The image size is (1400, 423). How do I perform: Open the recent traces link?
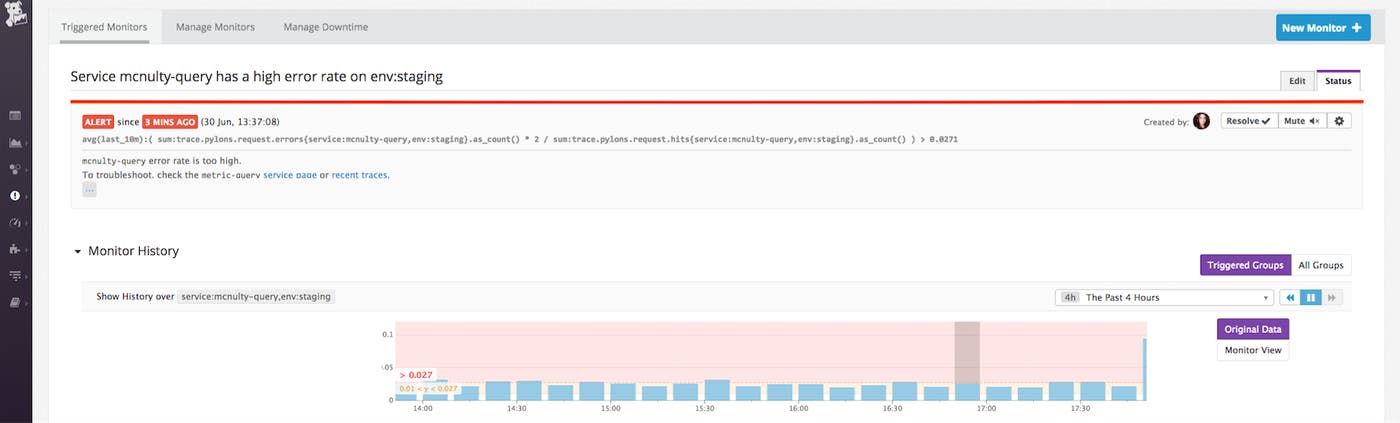pyautogui.click(x=359, y=175)
